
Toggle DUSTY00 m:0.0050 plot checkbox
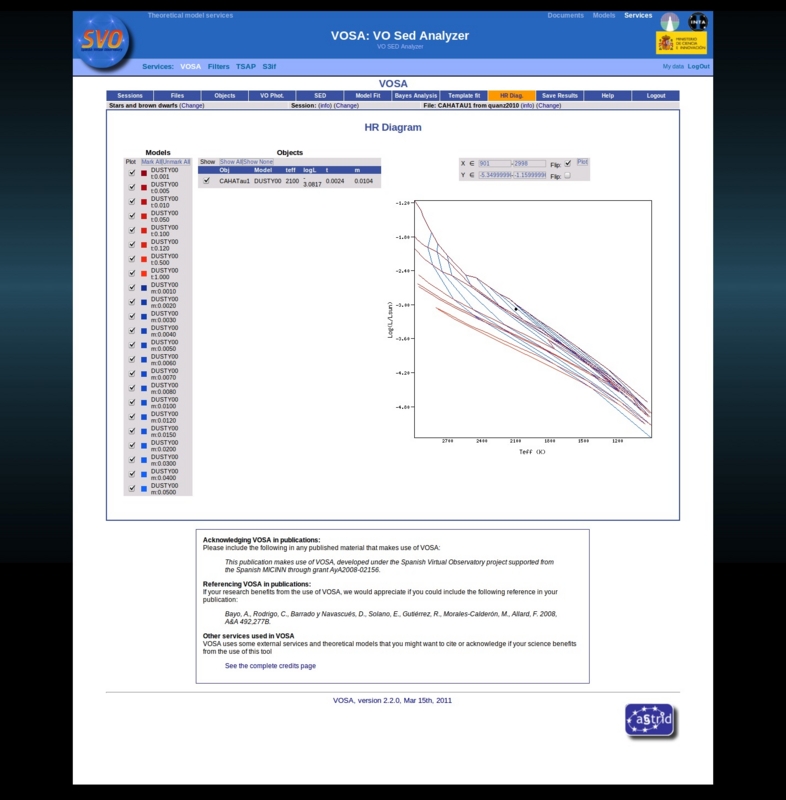point(132,345)
